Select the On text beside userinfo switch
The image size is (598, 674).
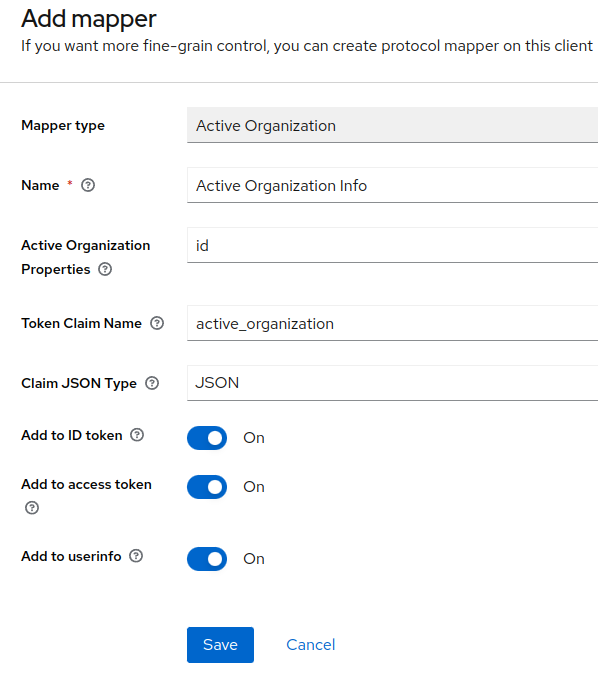click(254, 559)
